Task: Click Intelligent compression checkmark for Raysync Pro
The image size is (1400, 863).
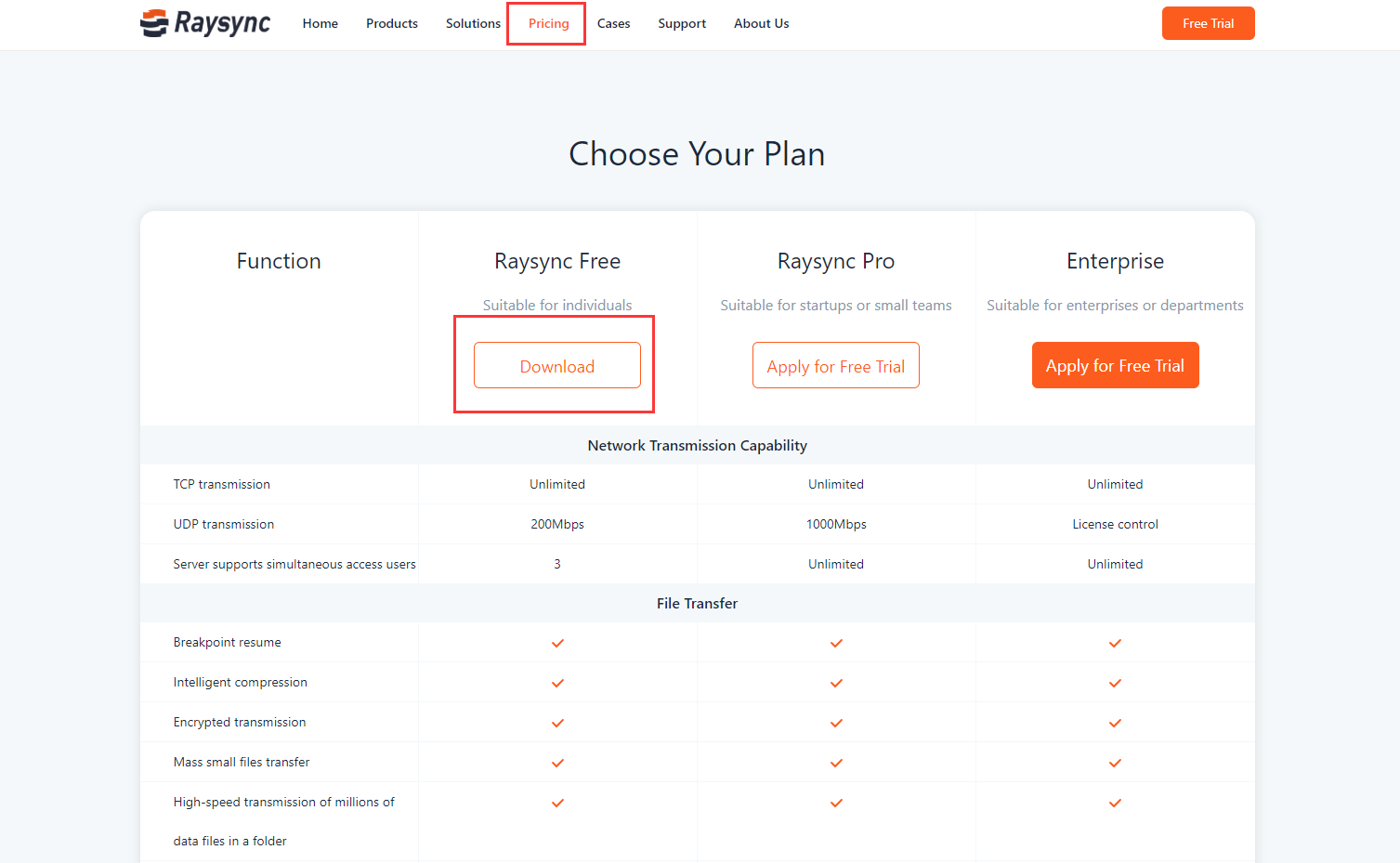Action: coord(836,683)
